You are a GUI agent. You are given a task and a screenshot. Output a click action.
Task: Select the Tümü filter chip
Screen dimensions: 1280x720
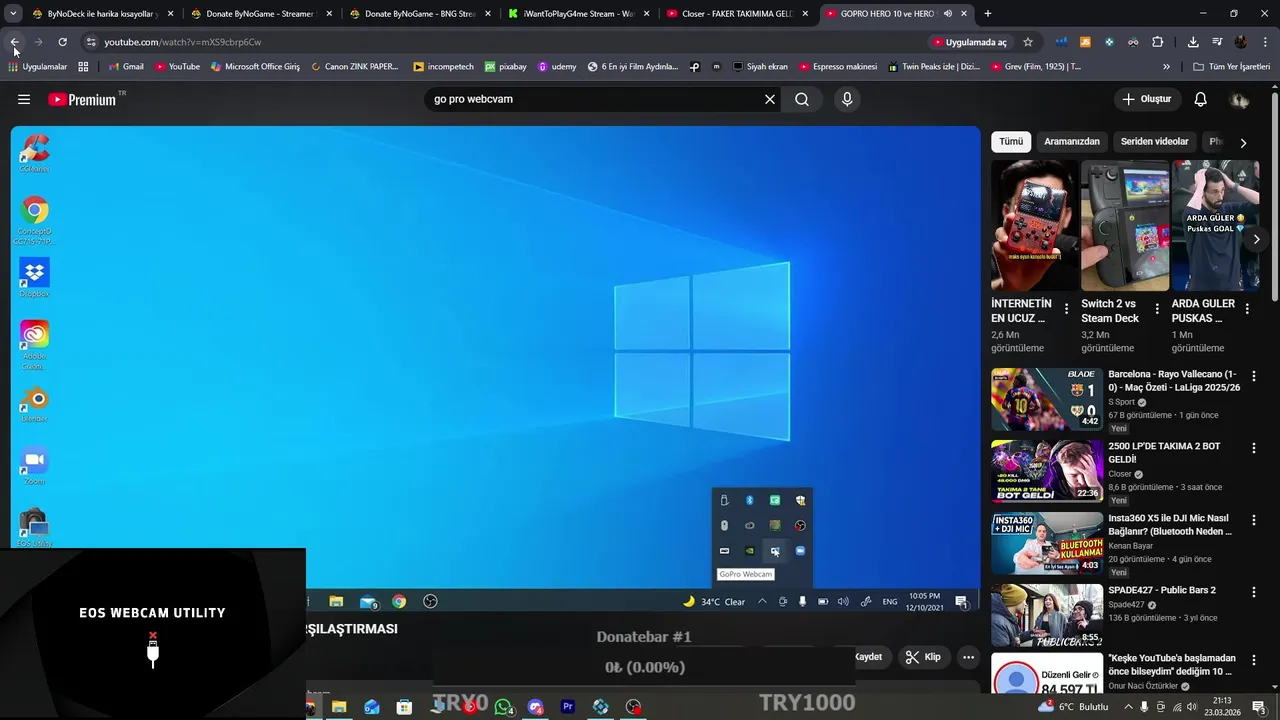1011,141
